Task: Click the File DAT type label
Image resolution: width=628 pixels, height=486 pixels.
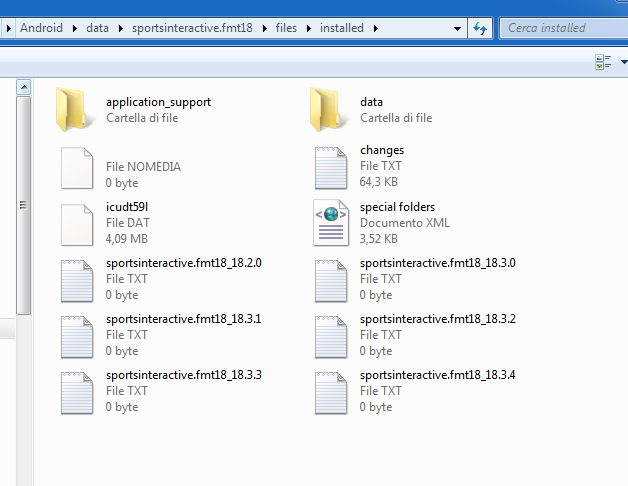Action: (x=128, y=223)
